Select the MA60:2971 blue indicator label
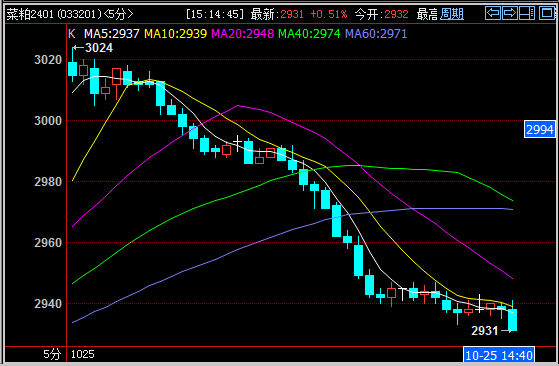Image resolution: width=559 pixels, height=366 pixels. pyautogui.click(x=376, y=34)
